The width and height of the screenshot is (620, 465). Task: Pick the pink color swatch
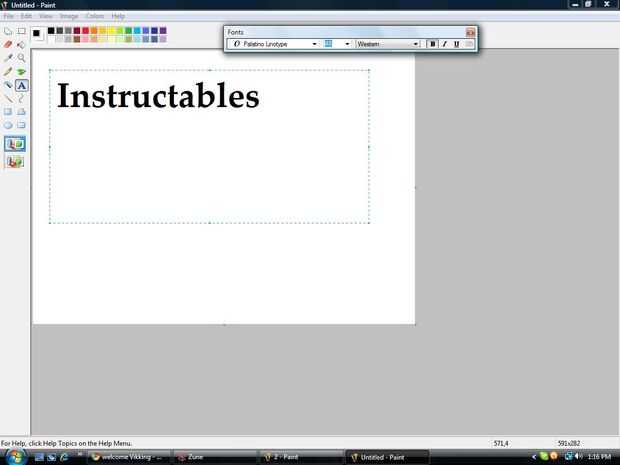pyautogui.click(x=85, y=39)
